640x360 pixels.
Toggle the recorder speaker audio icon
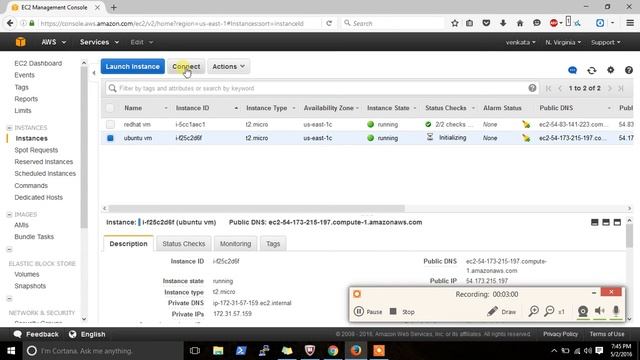coord(599,311)
